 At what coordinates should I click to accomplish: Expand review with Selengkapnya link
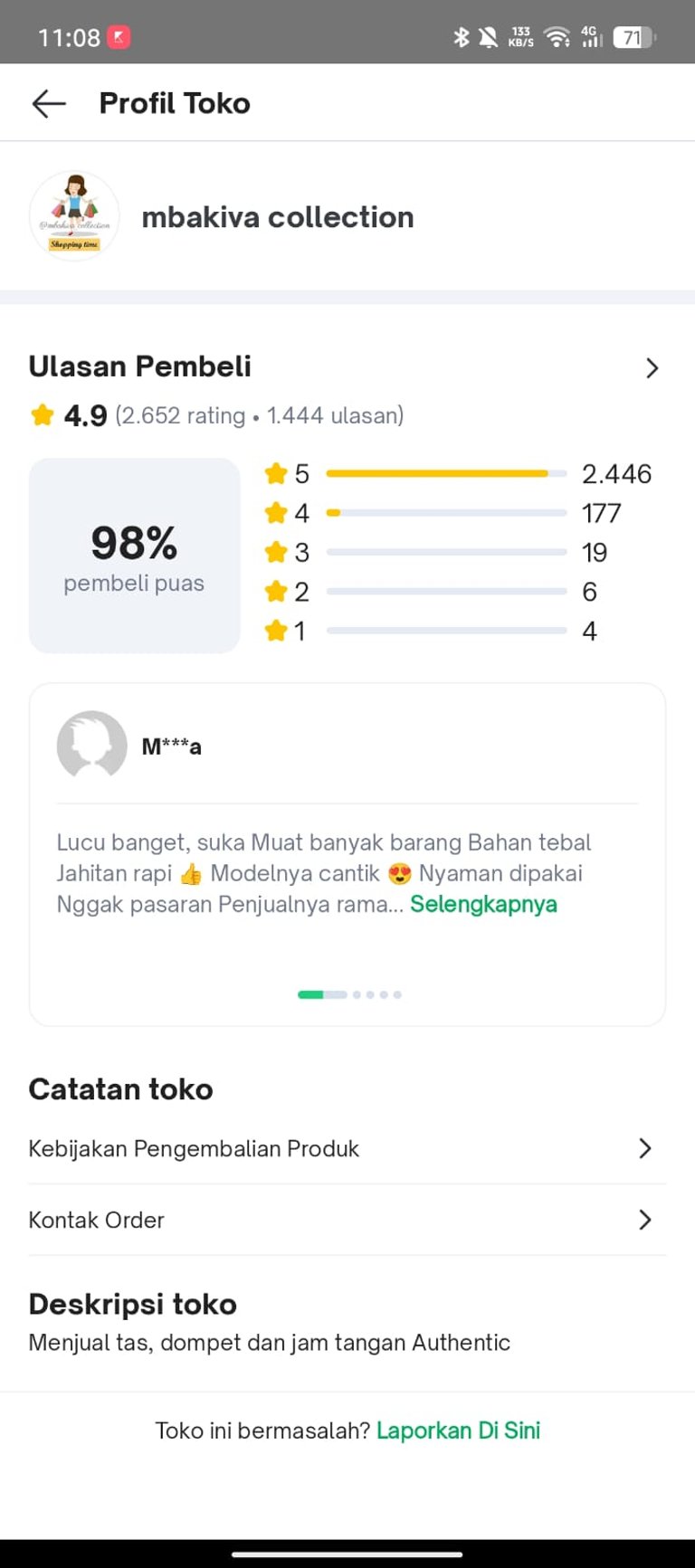pos(483,904)
